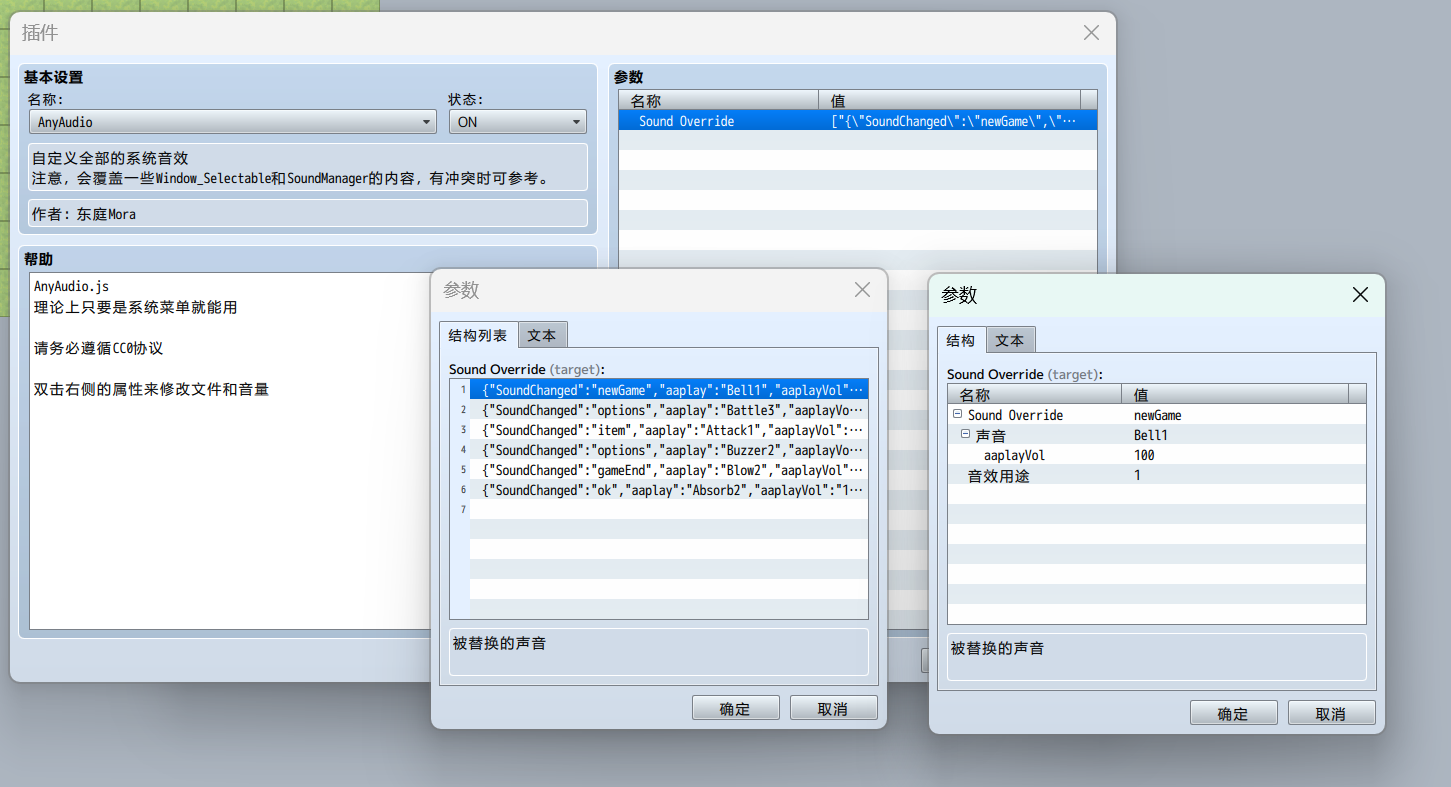Screen dimensions: 1451x787
Task: Select the 结构 tab in the front dialog
Action: (961, 340)
